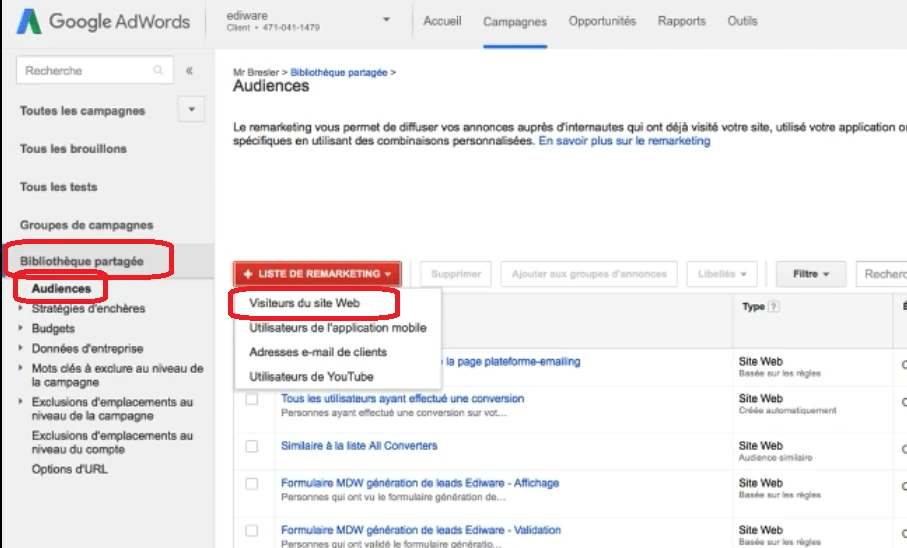Collapse the sidebar with the double-chevron icon
This screenshot has height=548, width=907.
(x=190, y=71)
